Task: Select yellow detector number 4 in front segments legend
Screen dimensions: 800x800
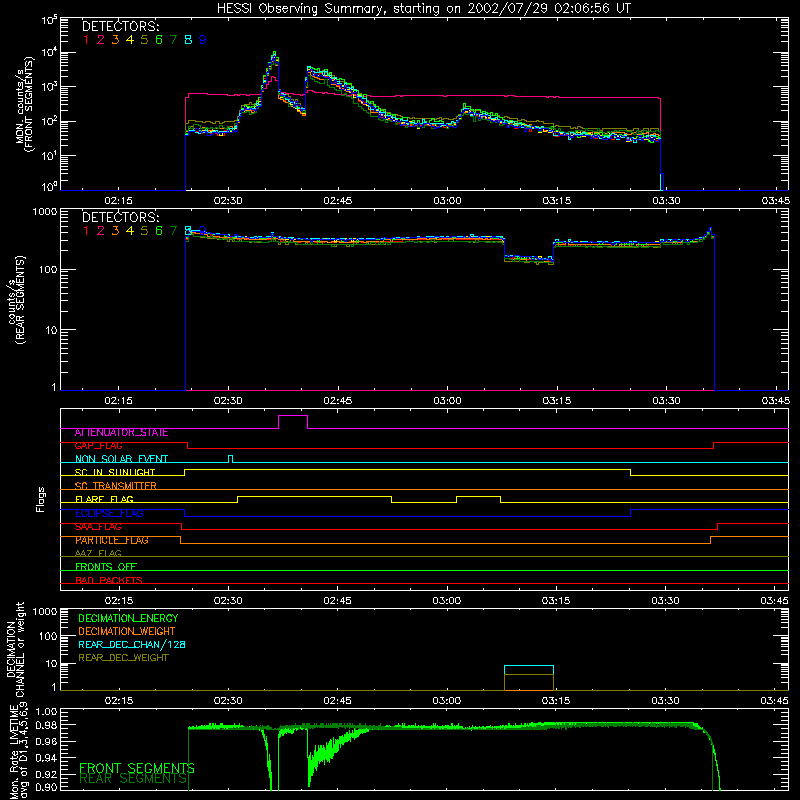Action: pos(130,40)
